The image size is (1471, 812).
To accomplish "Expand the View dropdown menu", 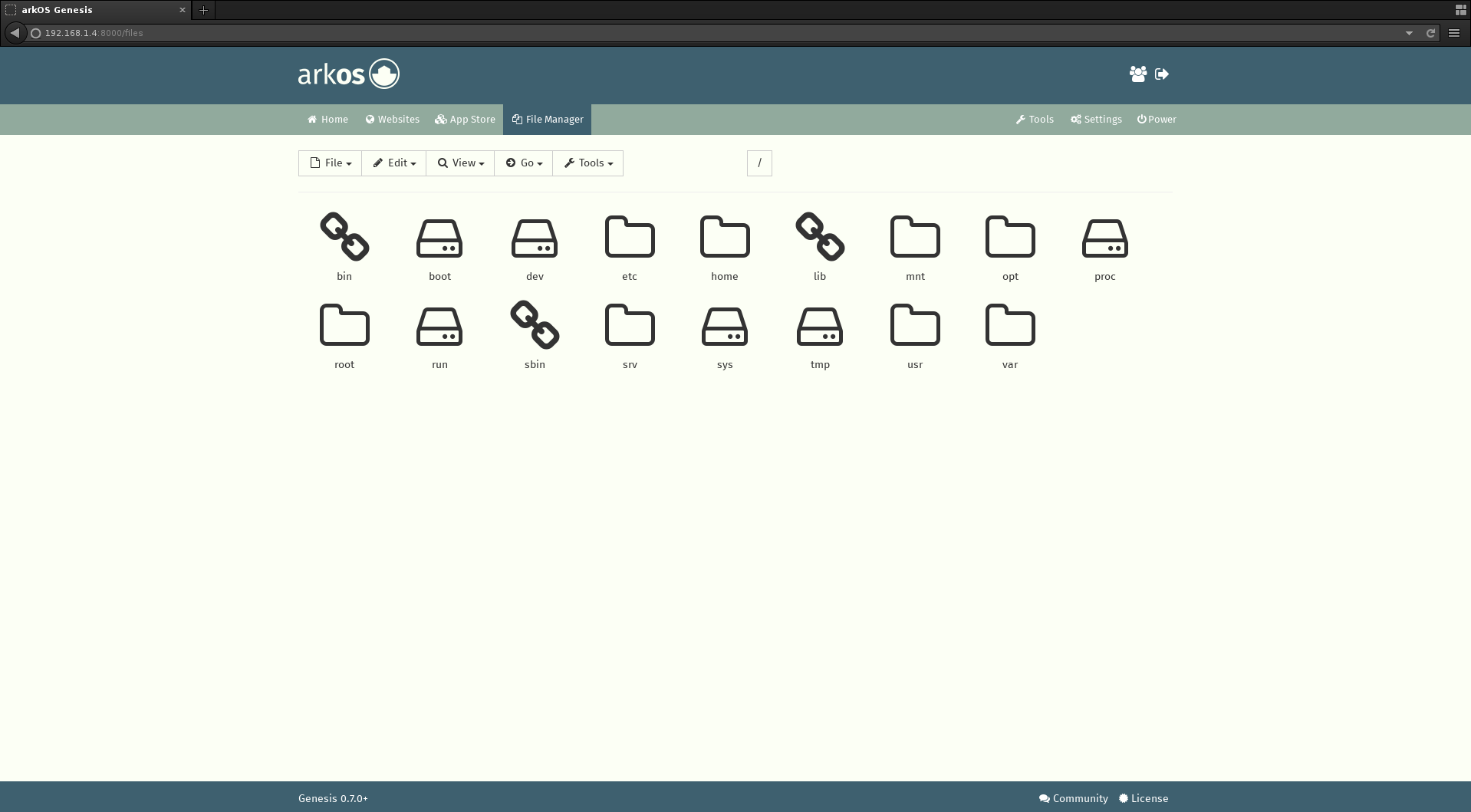I will 460,163.
